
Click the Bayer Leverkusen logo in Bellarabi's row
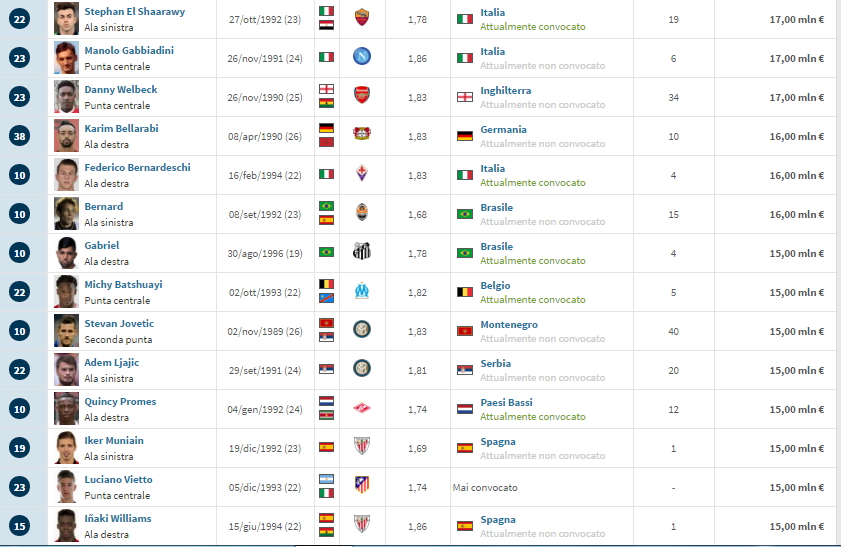click(362, 134)
